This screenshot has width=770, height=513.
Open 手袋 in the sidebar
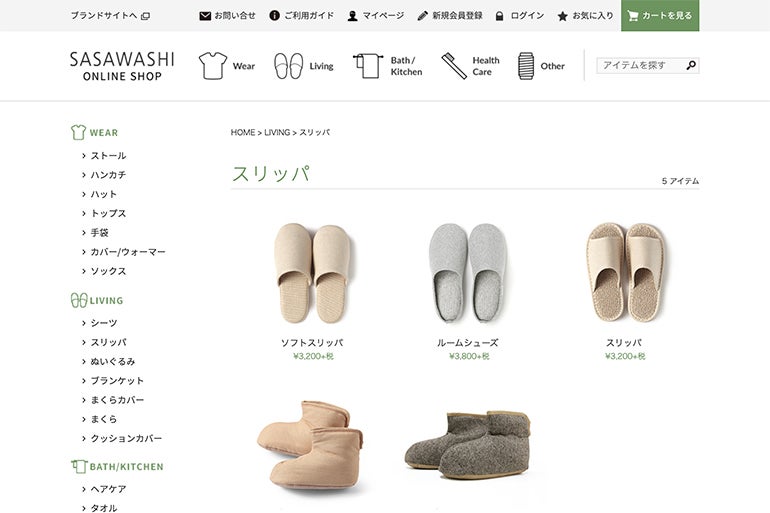pos(99,233)
